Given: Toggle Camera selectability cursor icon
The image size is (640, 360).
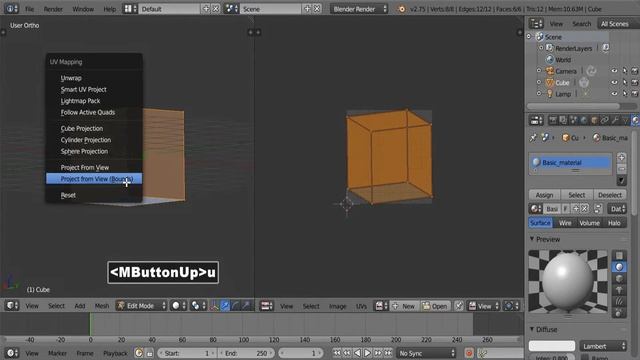Looking at the screenshot, I should [x=624, y=71].
